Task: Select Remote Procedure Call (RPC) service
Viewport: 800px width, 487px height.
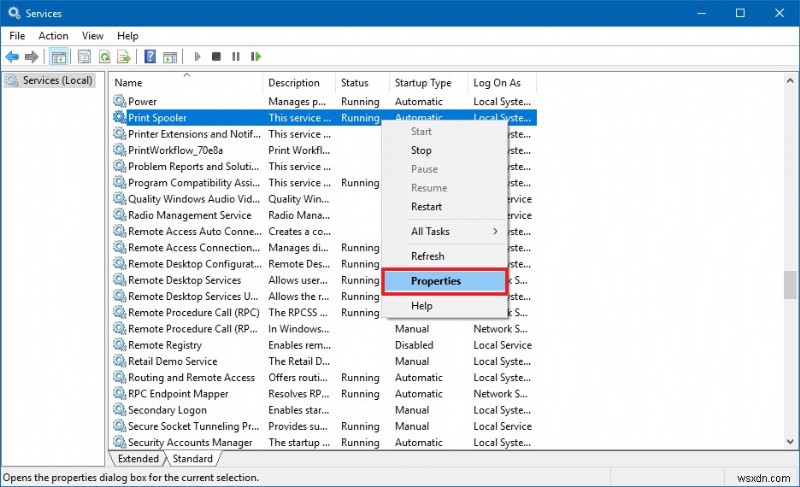Action: pos(194,312)
